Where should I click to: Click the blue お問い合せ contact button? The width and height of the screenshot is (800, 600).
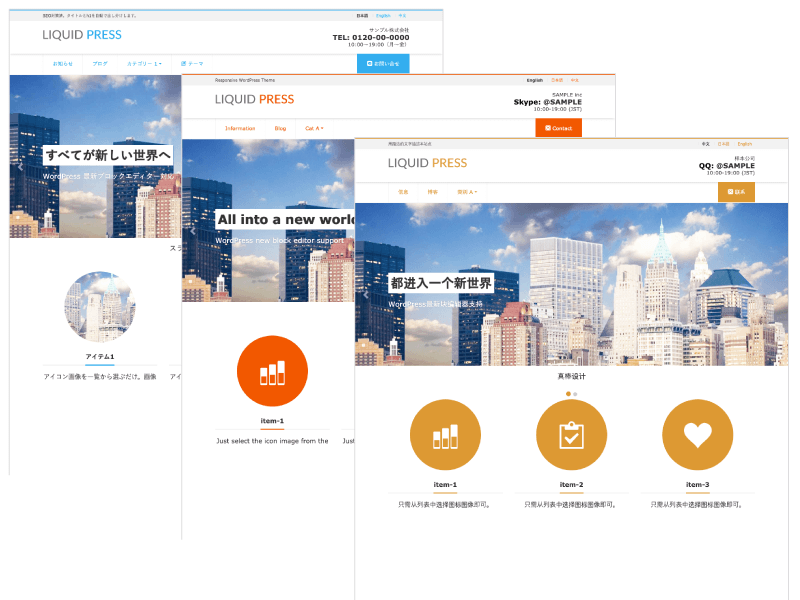point(383,64)
